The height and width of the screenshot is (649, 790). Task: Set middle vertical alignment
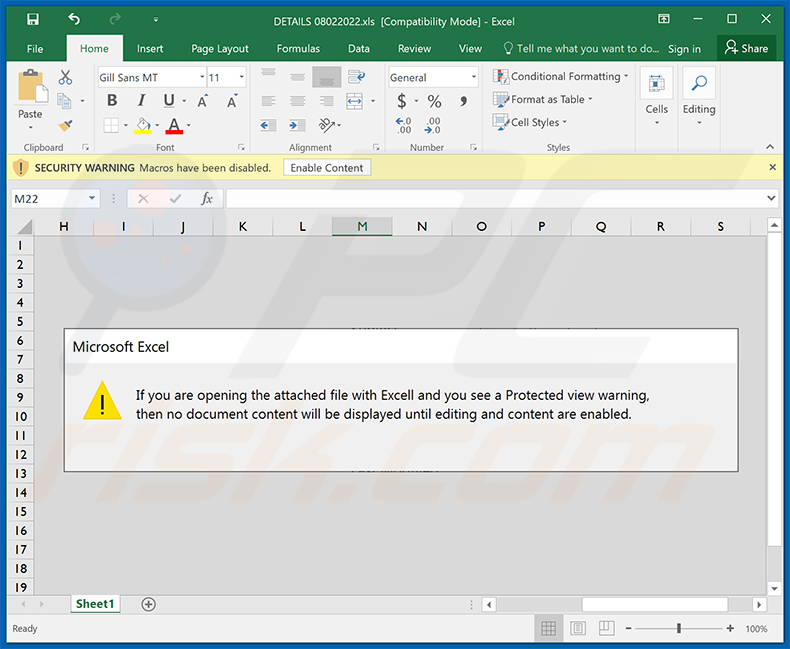click(297, 77)
